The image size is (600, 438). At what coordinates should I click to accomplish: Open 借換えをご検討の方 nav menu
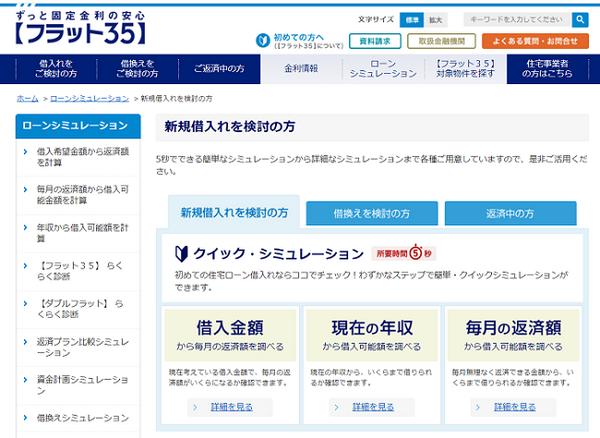pyautogui.click(x=137, y=69)
